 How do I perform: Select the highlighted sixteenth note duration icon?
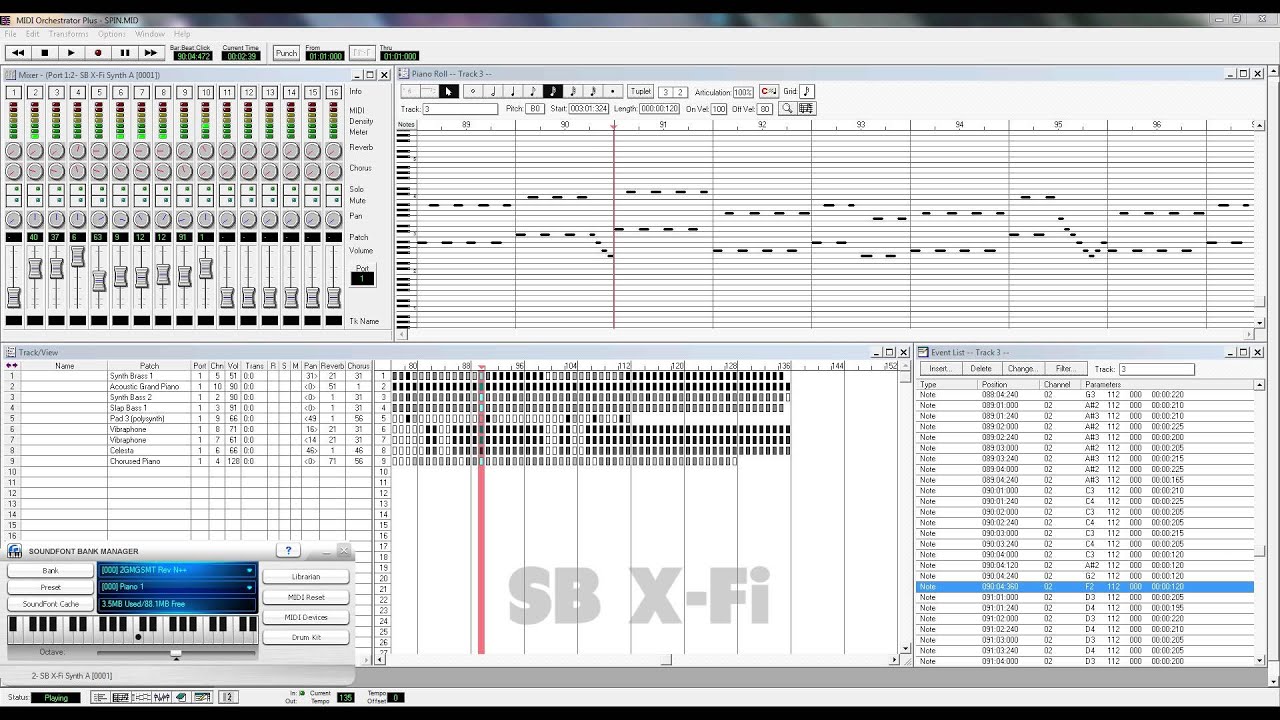[x=553, y=92]
